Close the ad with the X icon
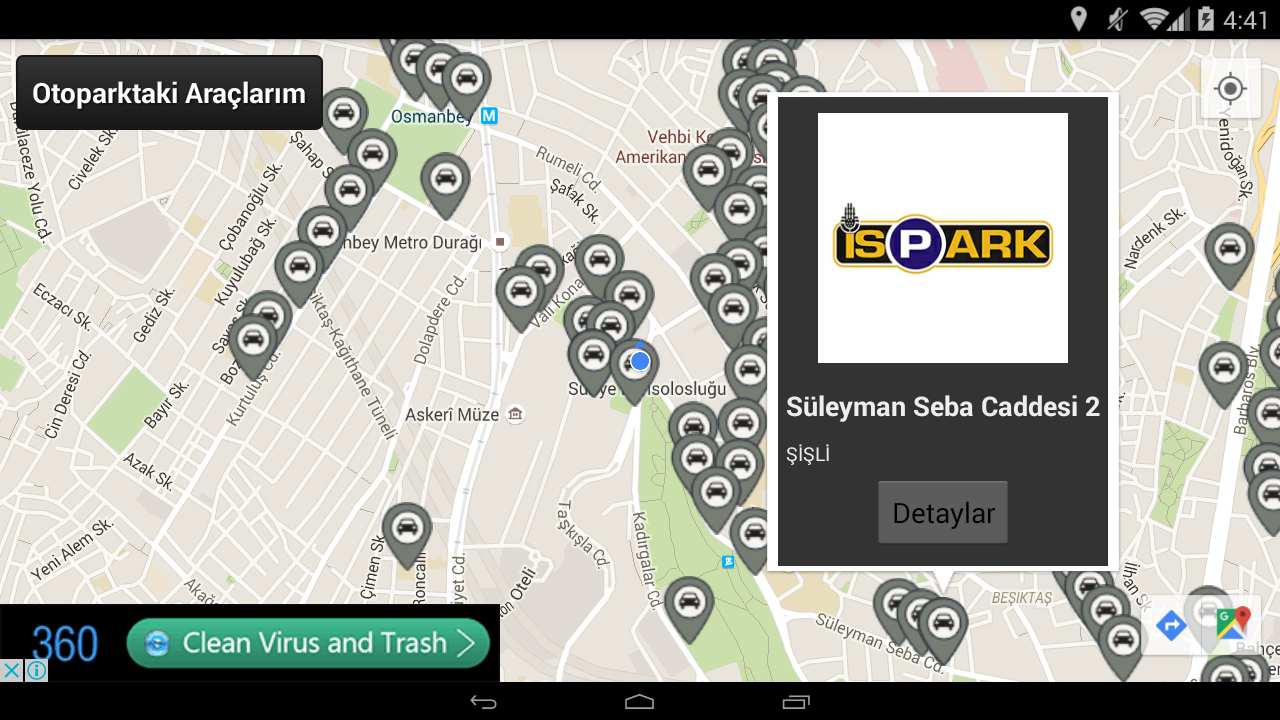Image resolution: width=1280 pixels, height=720 pixels. pyautogui.click(x=11, y=670)
